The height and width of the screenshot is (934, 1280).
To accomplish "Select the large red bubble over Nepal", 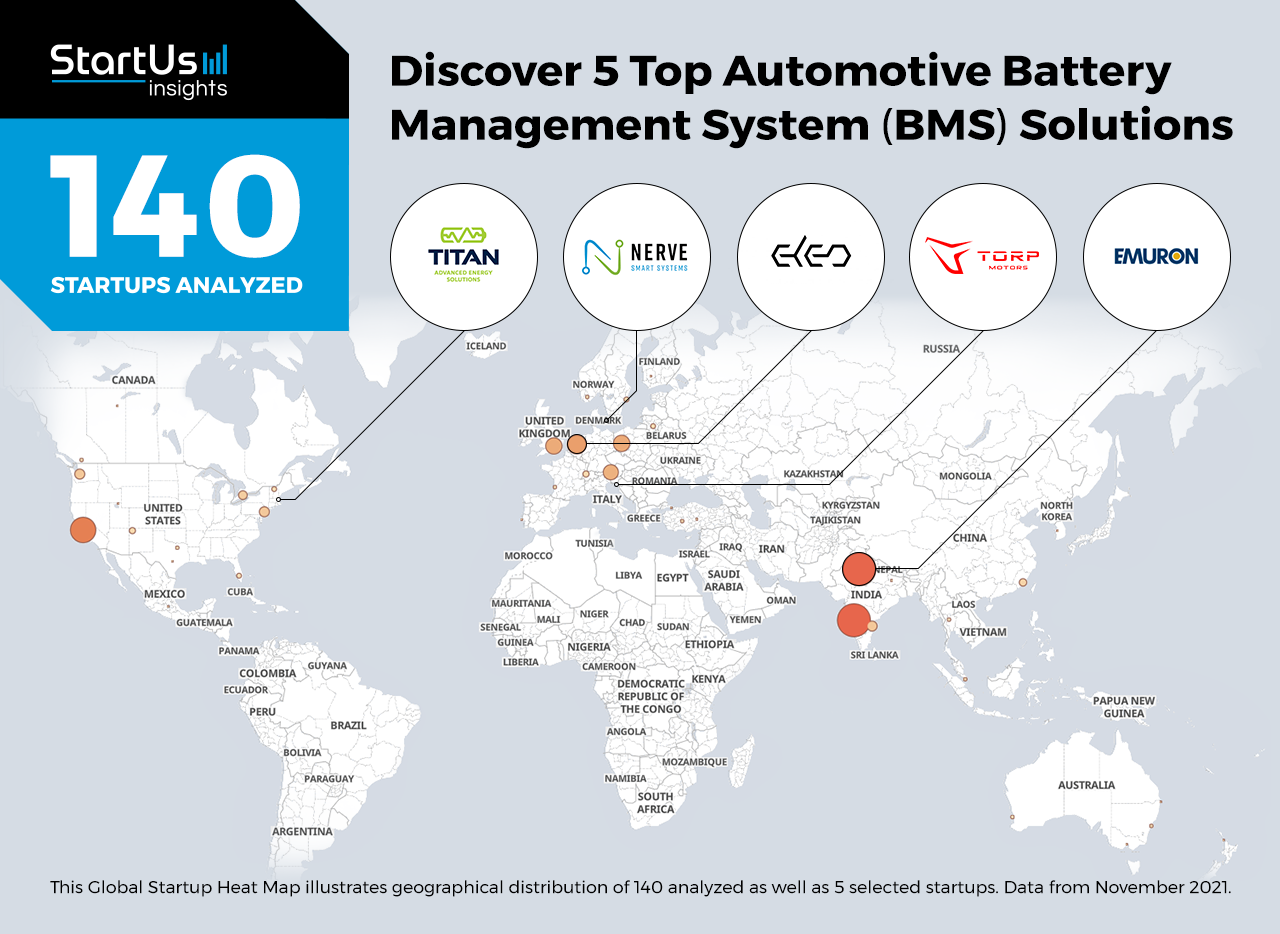I will pyautogui.click(x=859, y=569).
